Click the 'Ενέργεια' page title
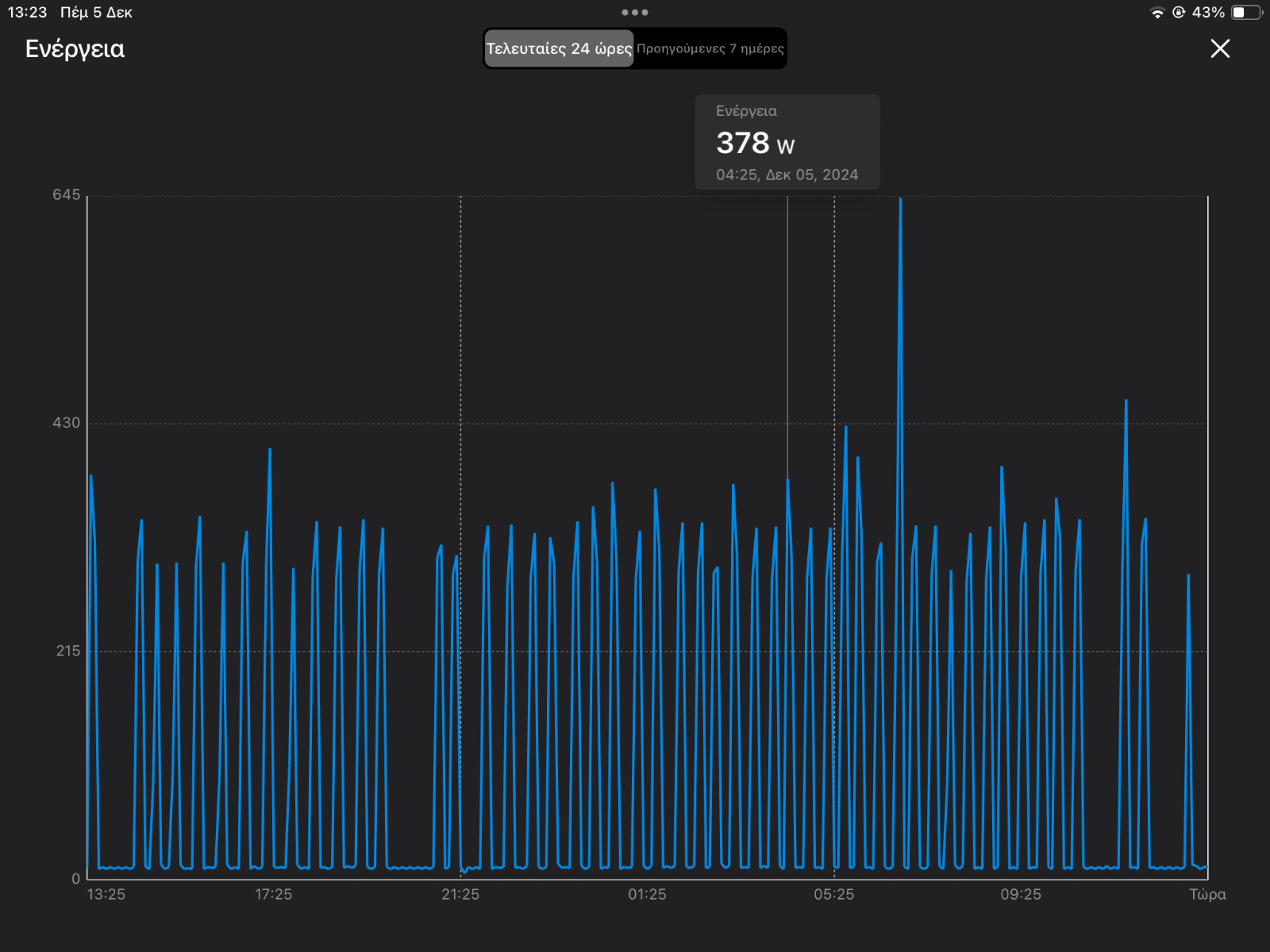This screenshot has width=1270, height=952. click(75, 49)
